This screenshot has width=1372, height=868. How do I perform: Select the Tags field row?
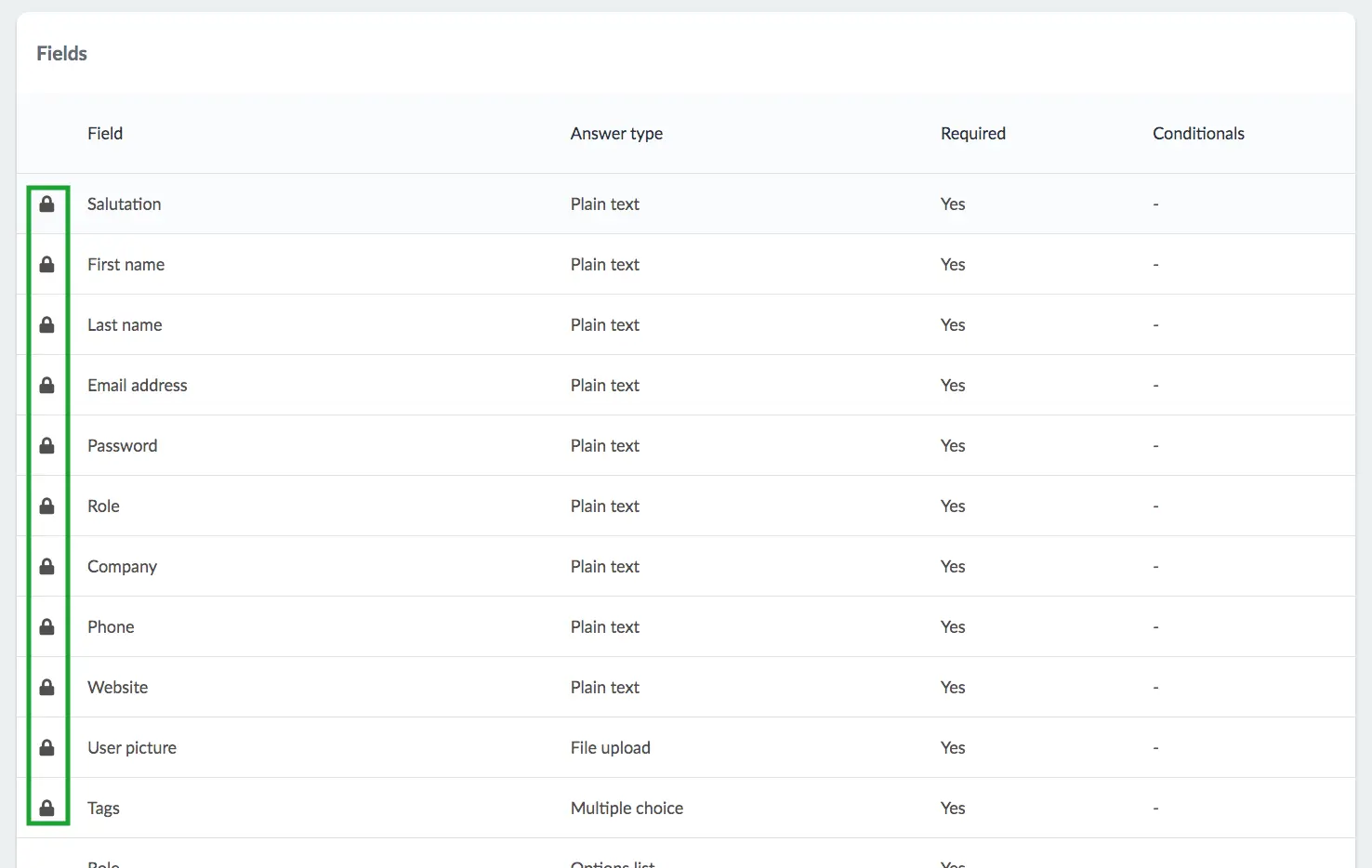[x=685, y=808]
